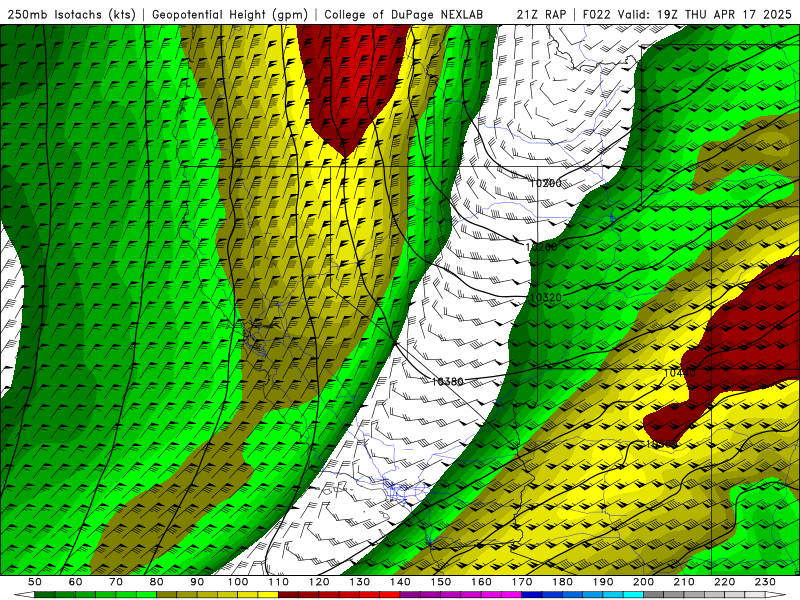Click the 90 value on the color scale
Viewport: 800px width, 600px height.
(x=197, y=582)
